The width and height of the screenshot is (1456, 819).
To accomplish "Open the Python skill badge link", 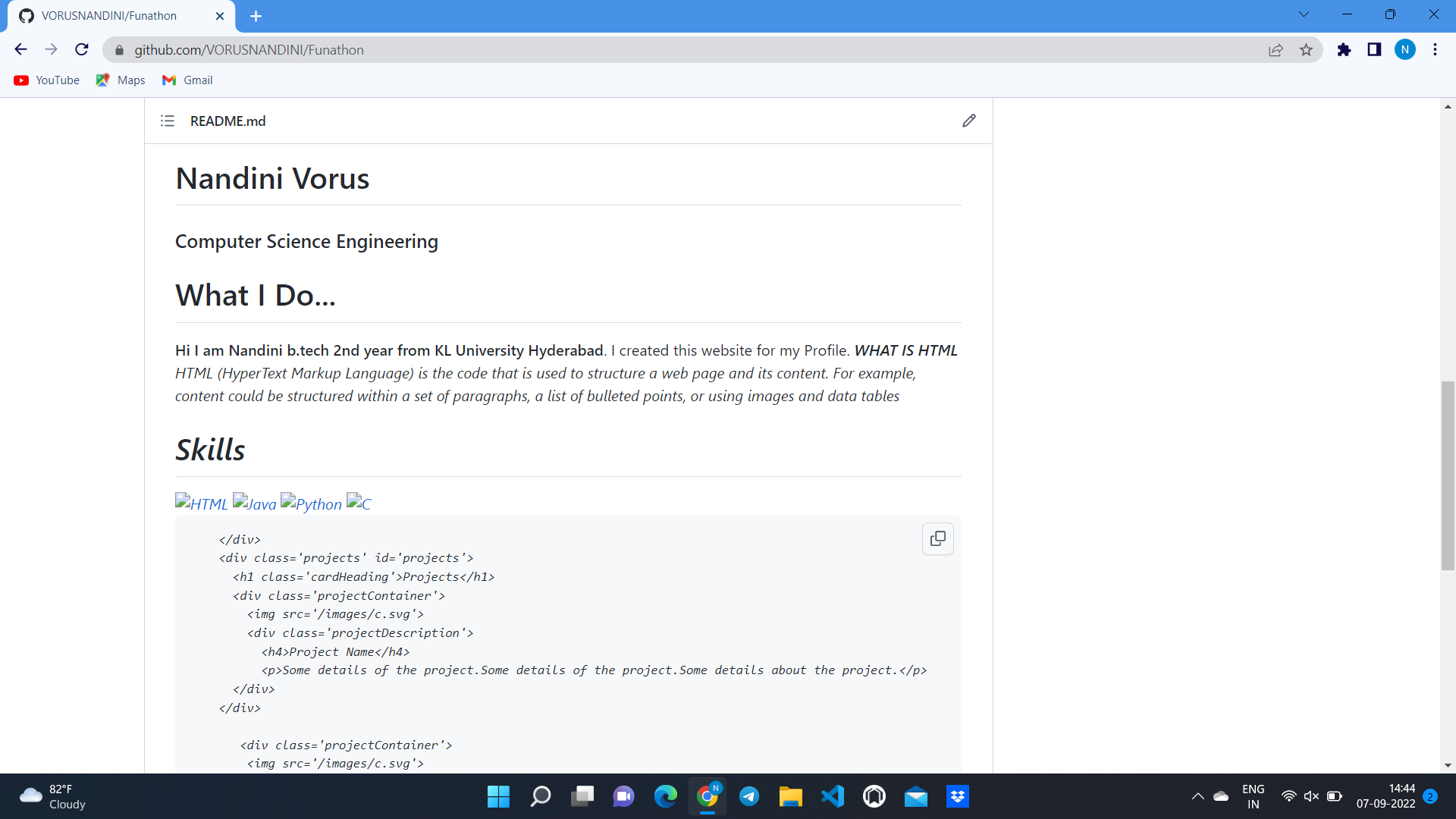I will [x=311, y=504].
